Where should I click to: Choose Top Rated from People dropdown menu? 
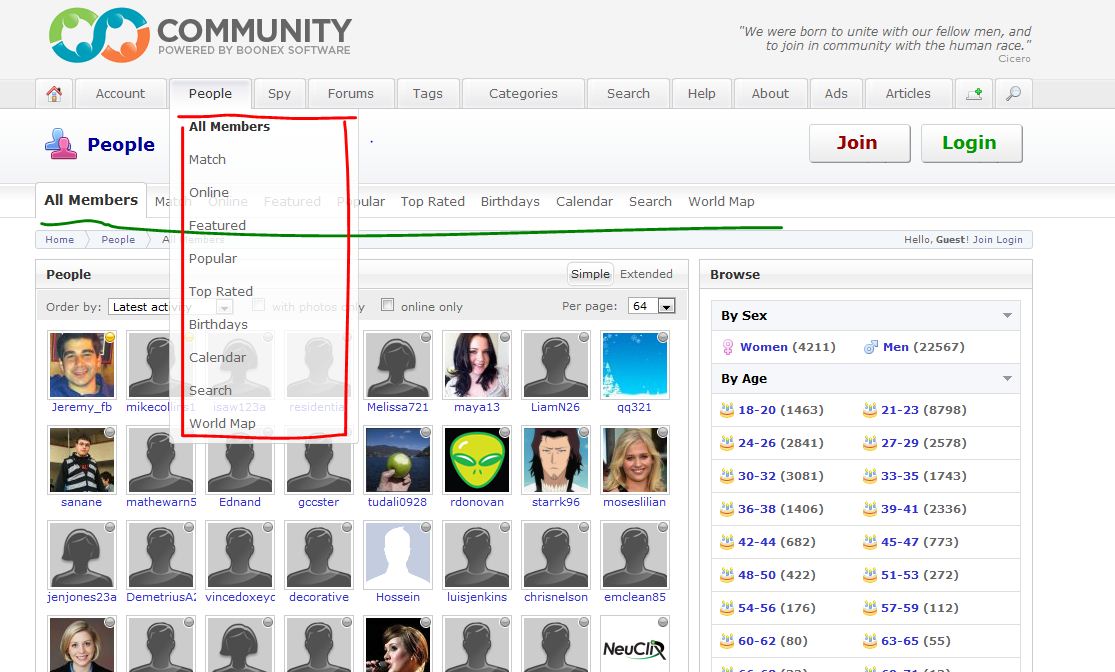[221, 292]
